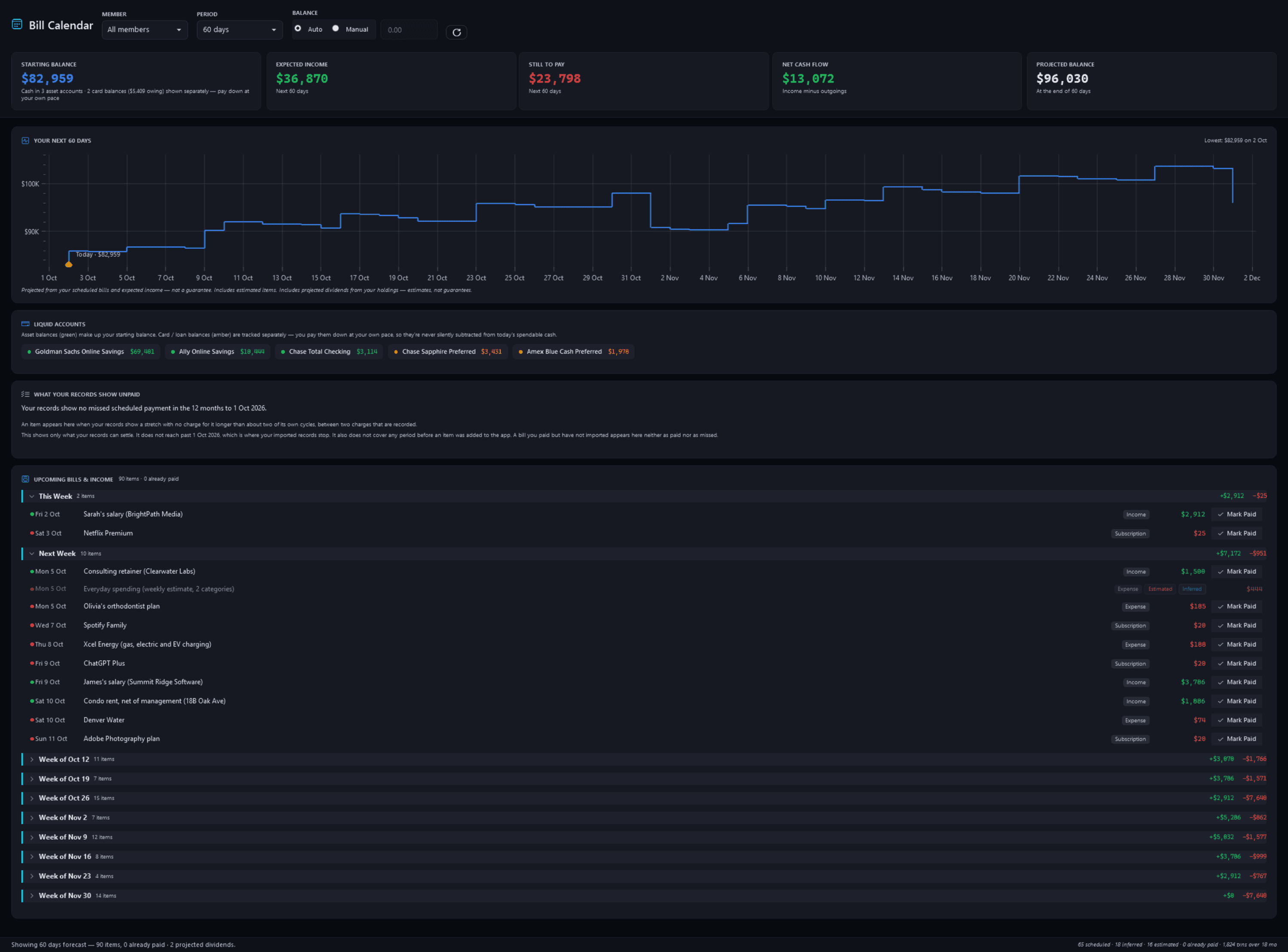Screen dimensions: 1288x952
Task: Mark ChatGPT Plus as paid
Action: (x=1236, y=663)
